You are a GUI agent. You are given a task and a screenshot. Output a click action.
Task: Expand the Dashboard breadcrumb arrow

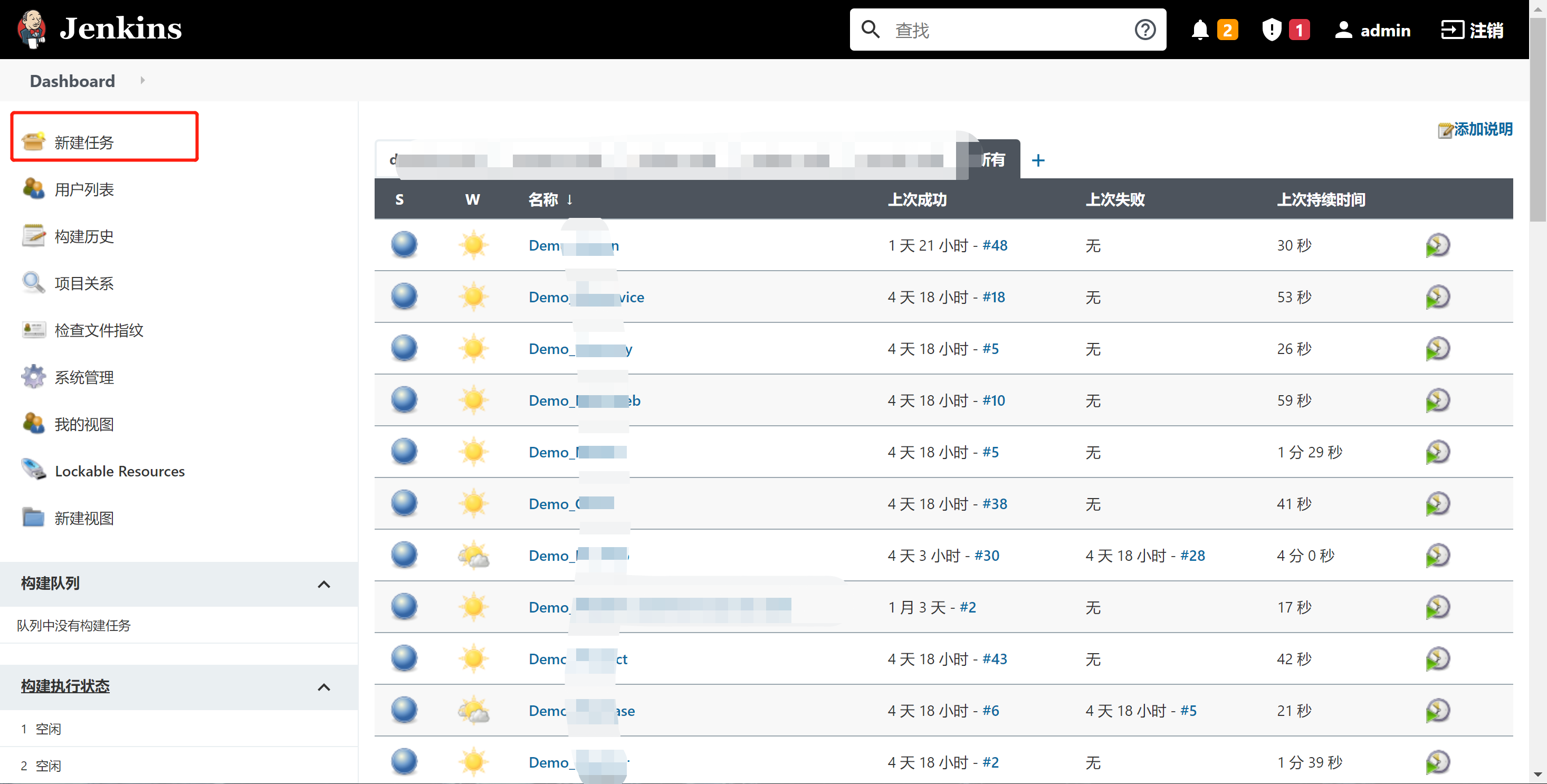click(142, 80)
